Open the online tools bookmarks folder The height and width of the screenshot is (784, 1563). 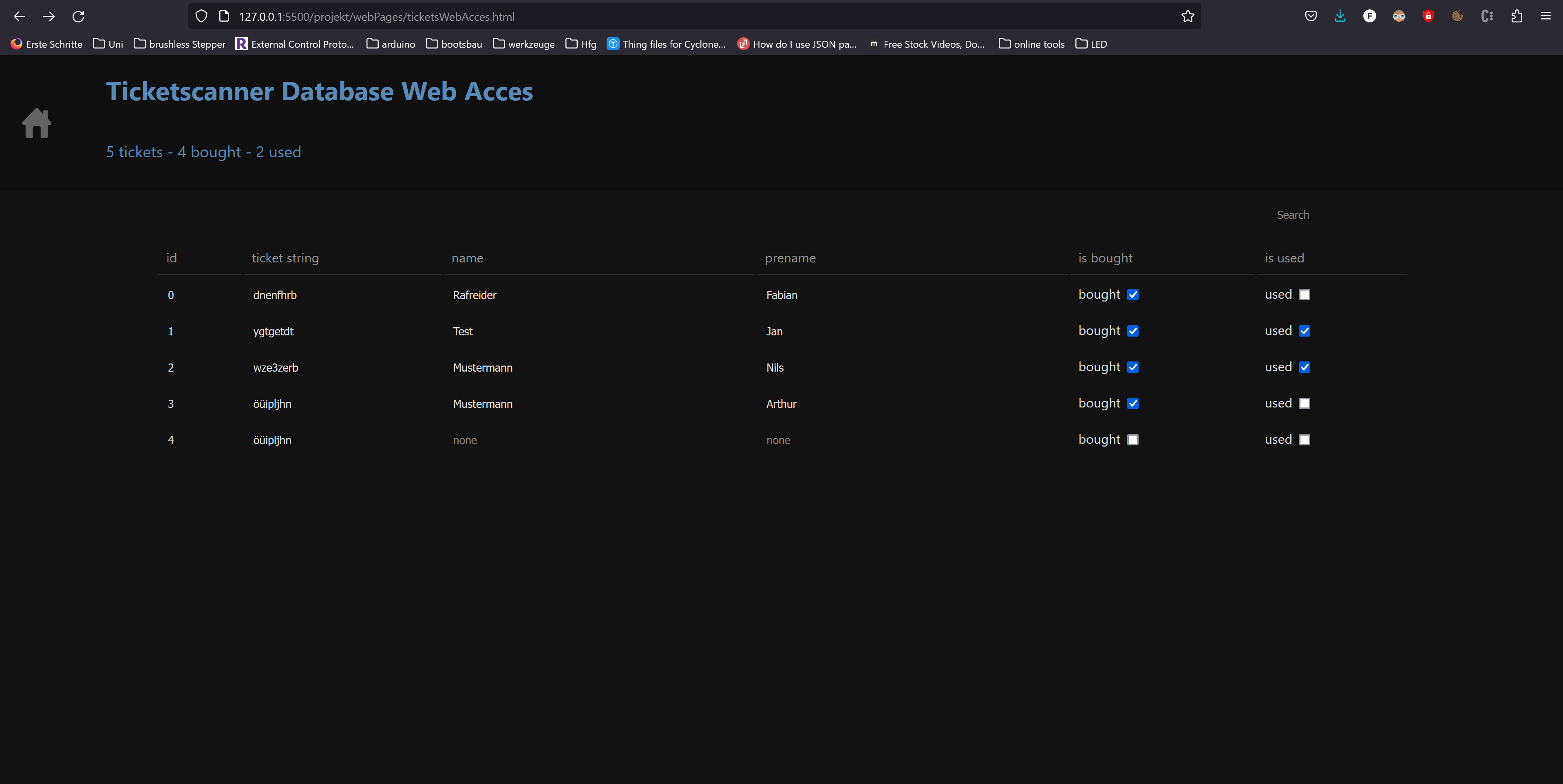pyautogui.click(x=1031, y=44)
